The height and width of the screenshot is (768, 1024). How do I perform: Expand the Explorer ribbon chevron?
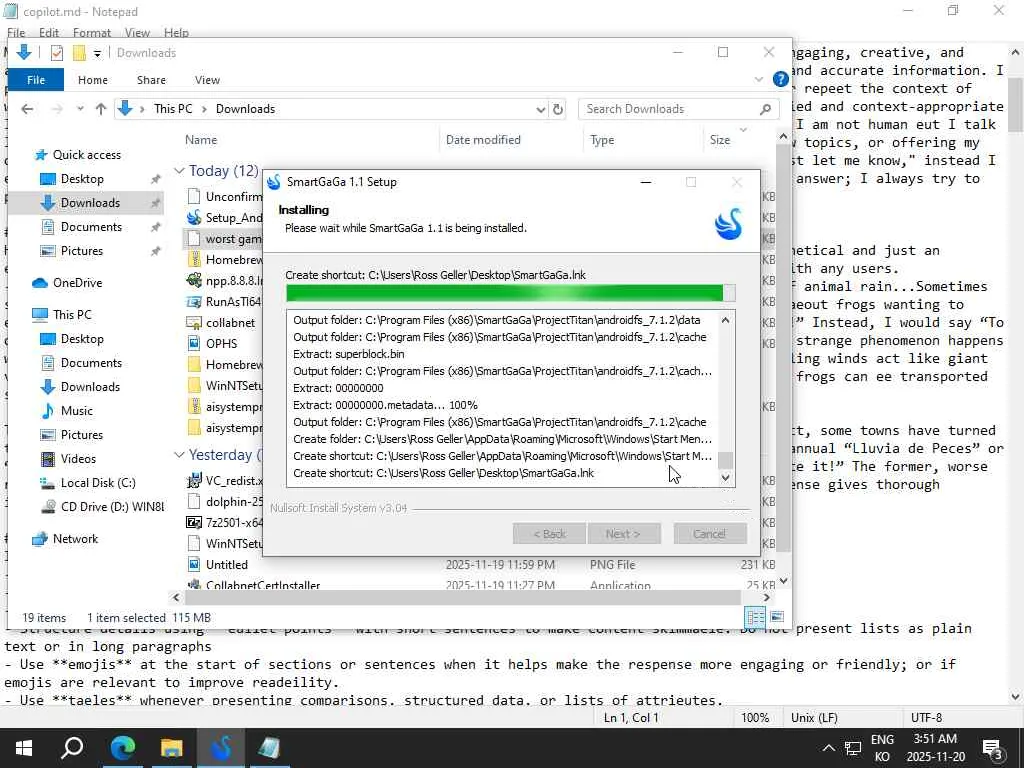tap(758, 80)
